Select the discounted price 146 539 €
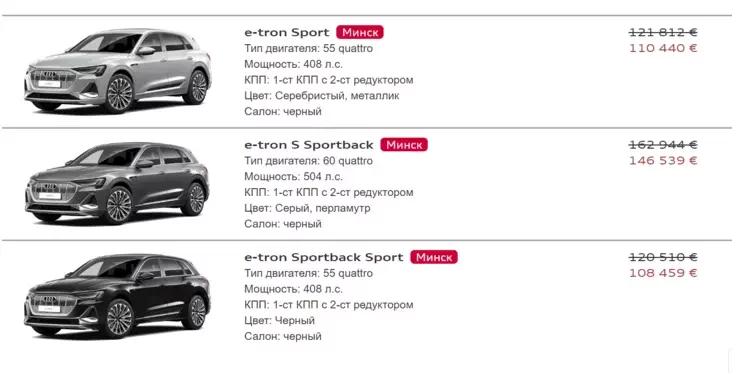The image size is (732, 373). click(x=663, y=161)
